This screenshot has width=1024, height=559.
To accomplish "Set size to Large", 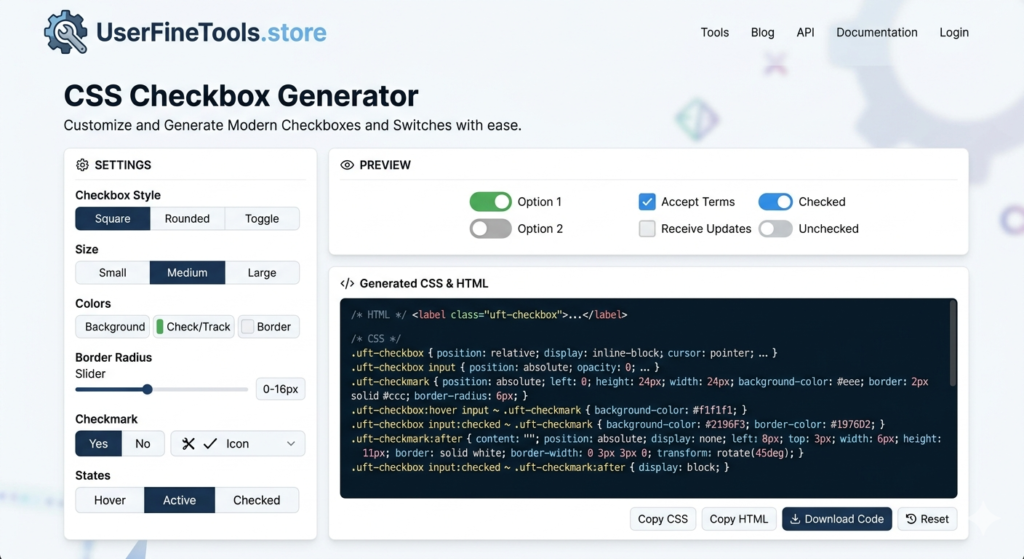I will (x=262, y=273).
